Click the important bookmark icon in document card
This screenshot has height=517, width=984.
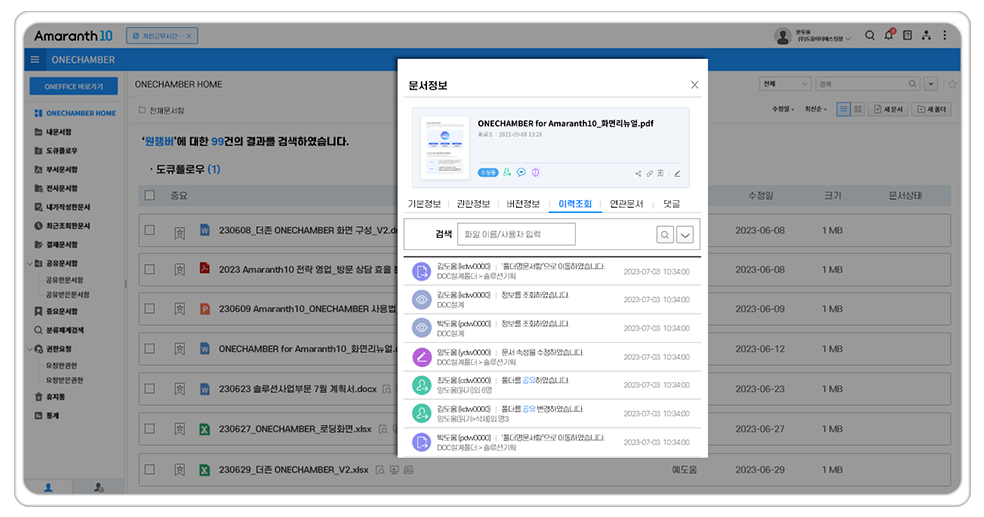tap(661, 174)
